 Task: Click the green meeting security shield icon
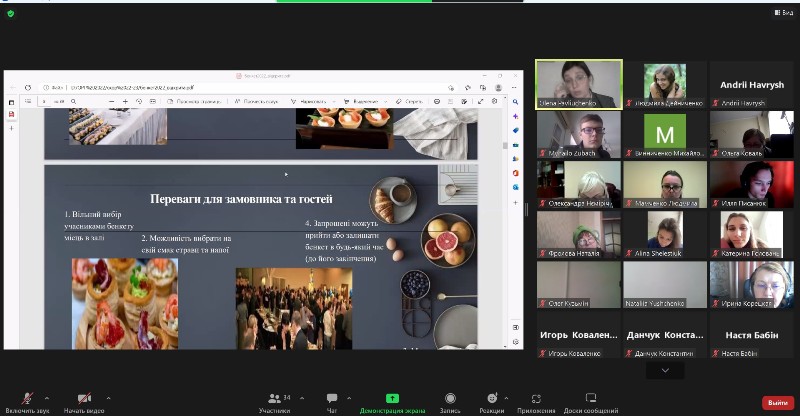click(11, 13)
